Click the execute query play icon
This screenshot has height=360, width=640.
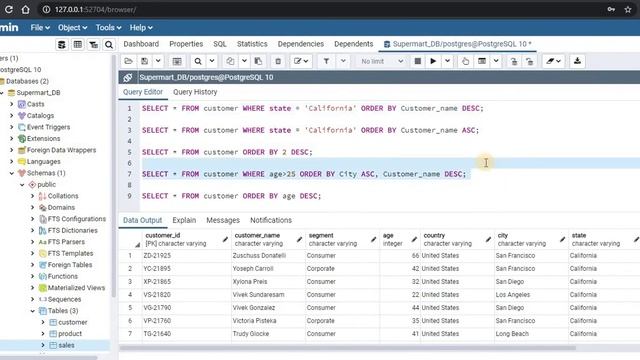[x=433, y=61]
